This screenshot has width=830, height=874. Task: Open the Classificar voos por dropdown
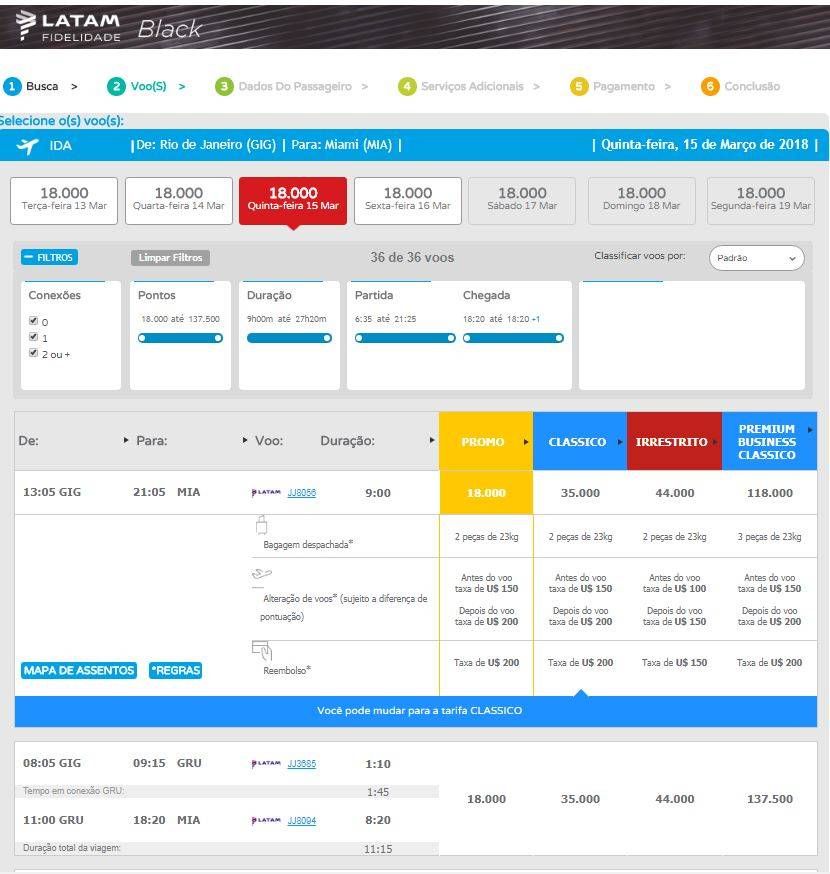756,258
